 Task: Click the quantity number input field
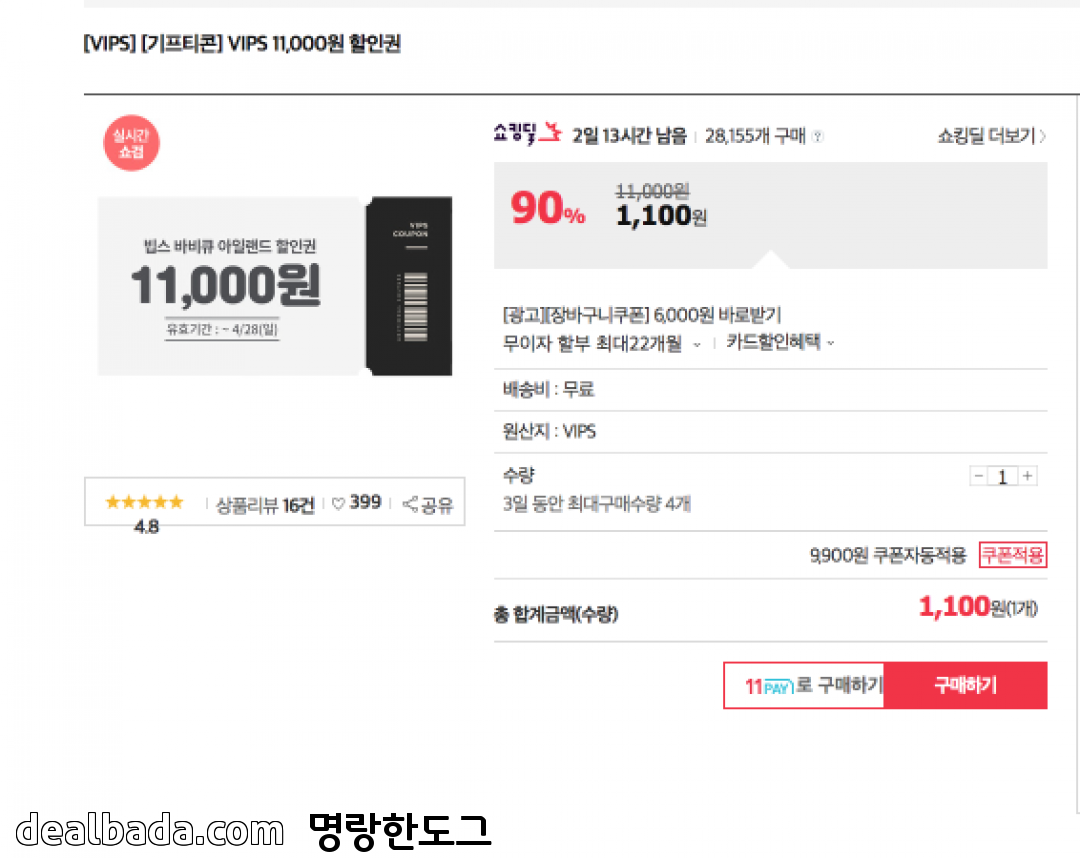pyautogui.click(x=1003, y=477)
